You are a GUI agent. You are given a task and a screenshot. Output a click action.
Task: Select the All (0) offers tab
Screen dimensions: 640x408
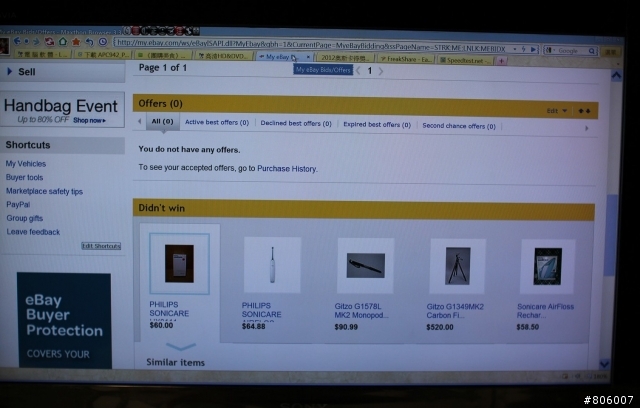pyautogui.click(x=162, y=121)
